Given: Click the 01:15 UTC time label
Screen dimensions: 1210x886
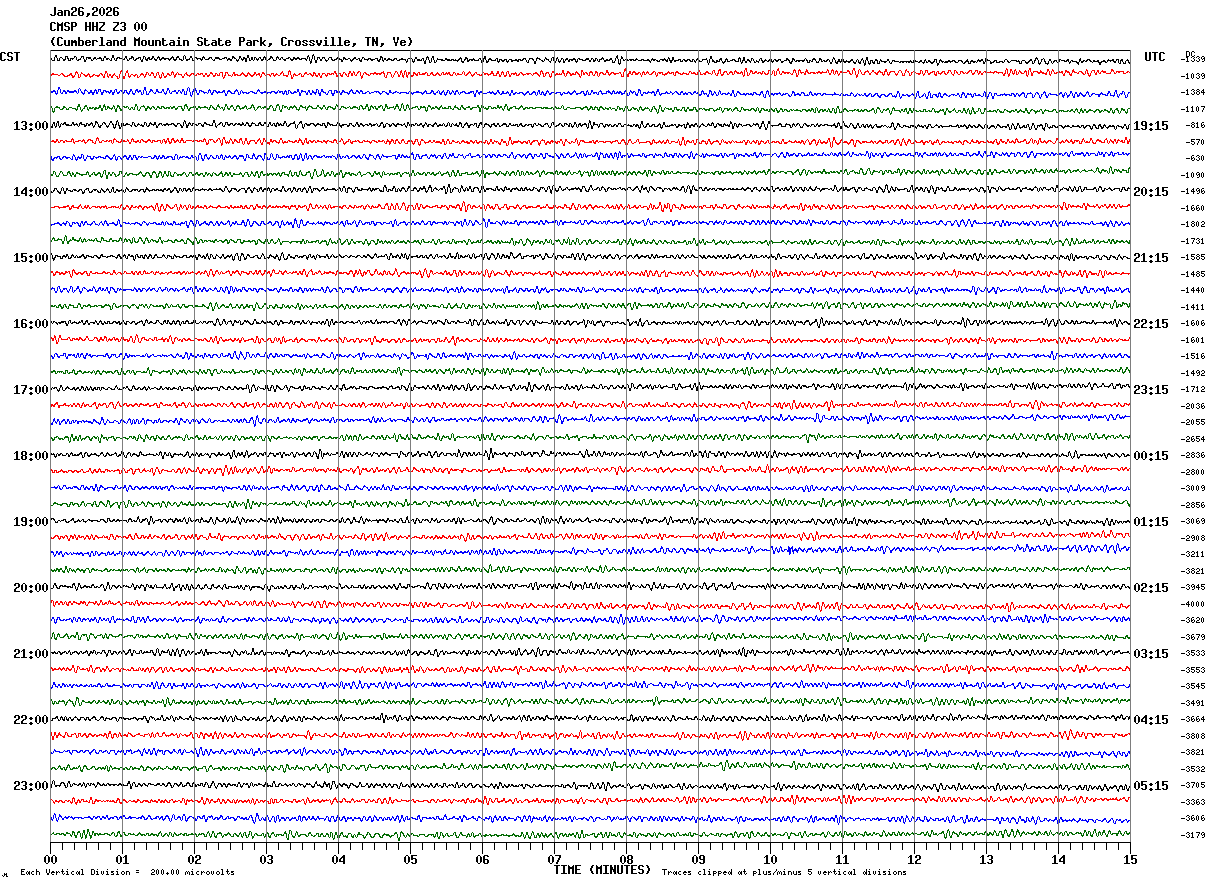Looking at the screenshot, I should pos(1151,522).
